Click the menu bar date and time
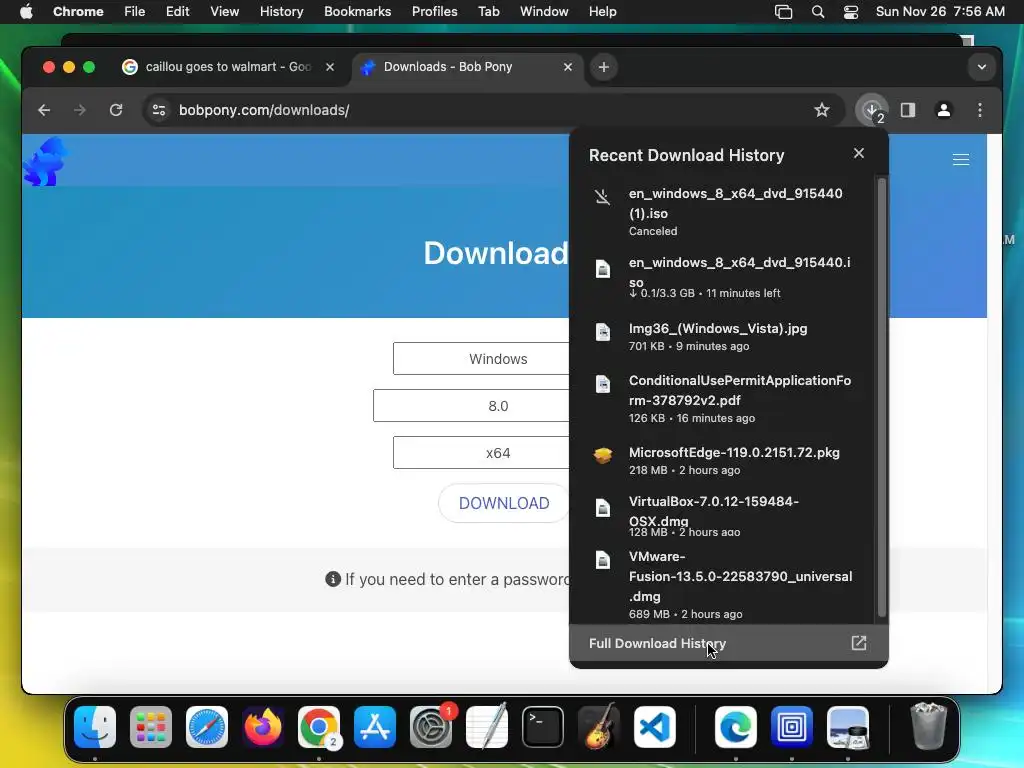1024x768 pixels. pos(940,12)
